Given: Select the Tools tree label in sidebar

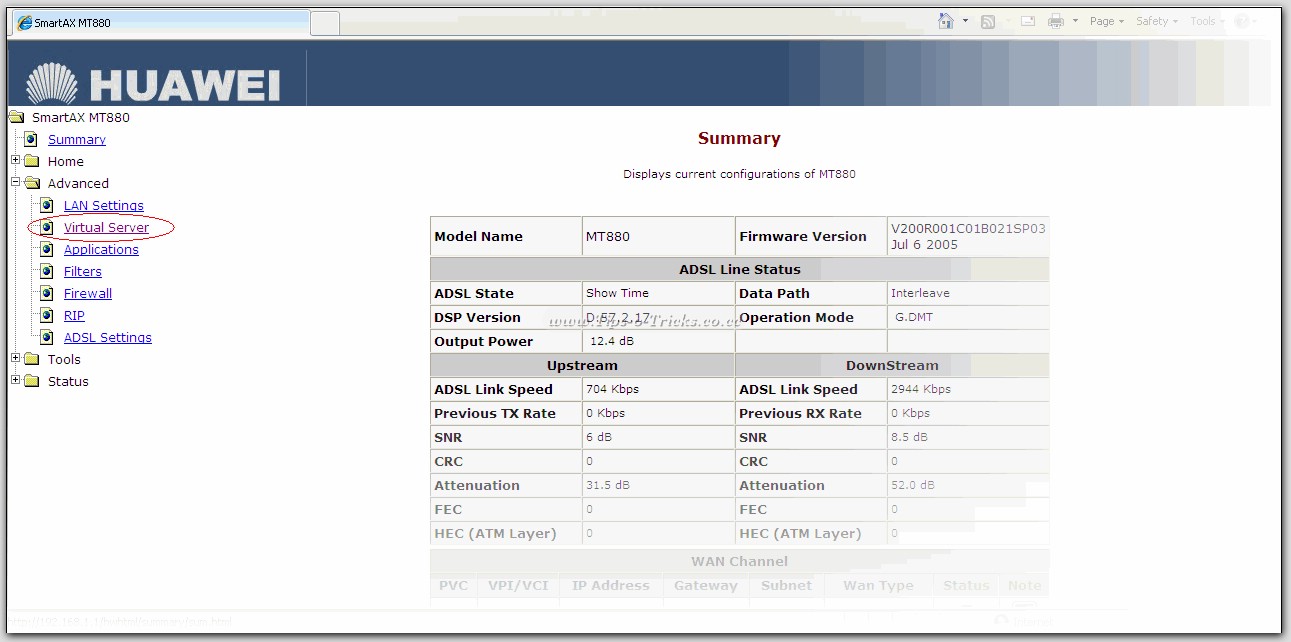Looking at the screenshot, I should 64,360.
